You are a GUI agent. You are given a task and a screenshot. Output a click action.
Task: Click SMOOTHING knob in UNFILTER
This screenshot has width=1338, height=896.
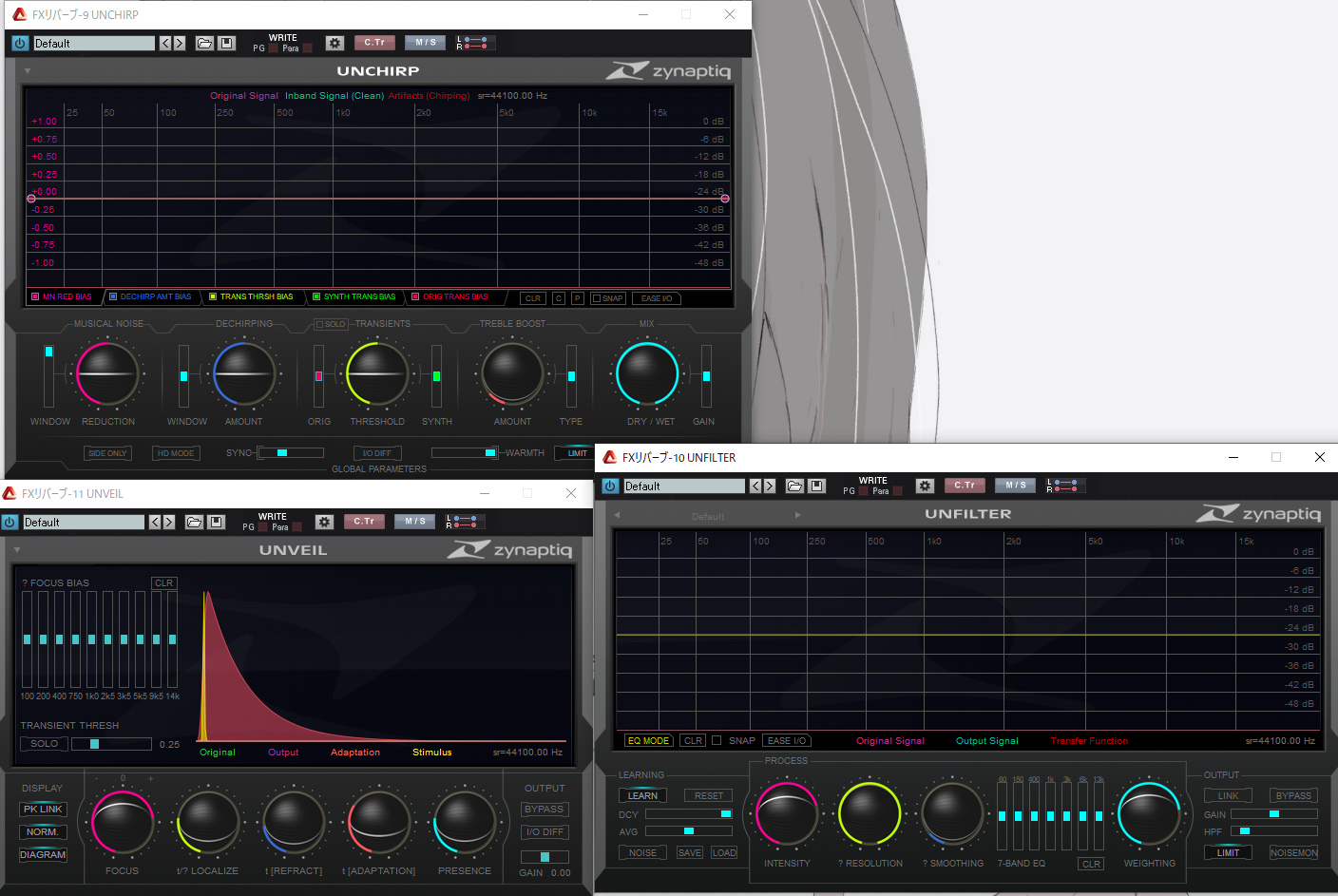click(953, 814)
